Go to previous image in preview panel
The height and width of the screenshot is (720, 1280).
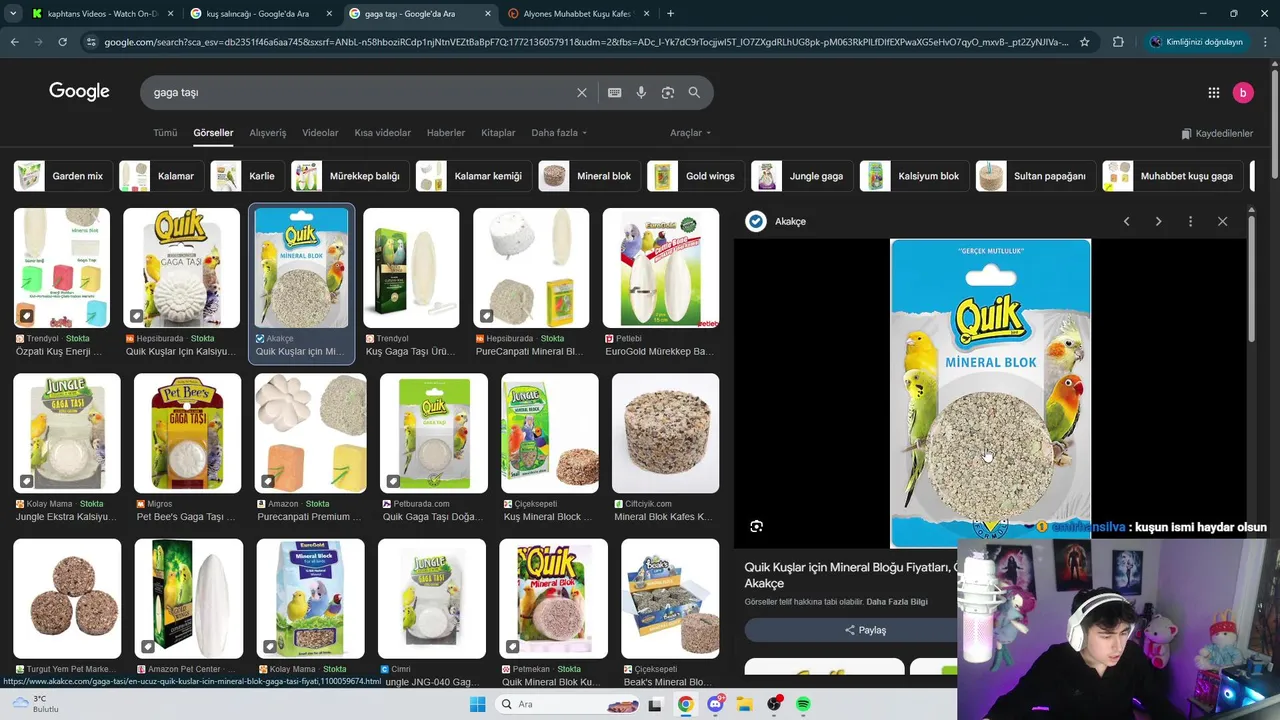coord(1126,221)
